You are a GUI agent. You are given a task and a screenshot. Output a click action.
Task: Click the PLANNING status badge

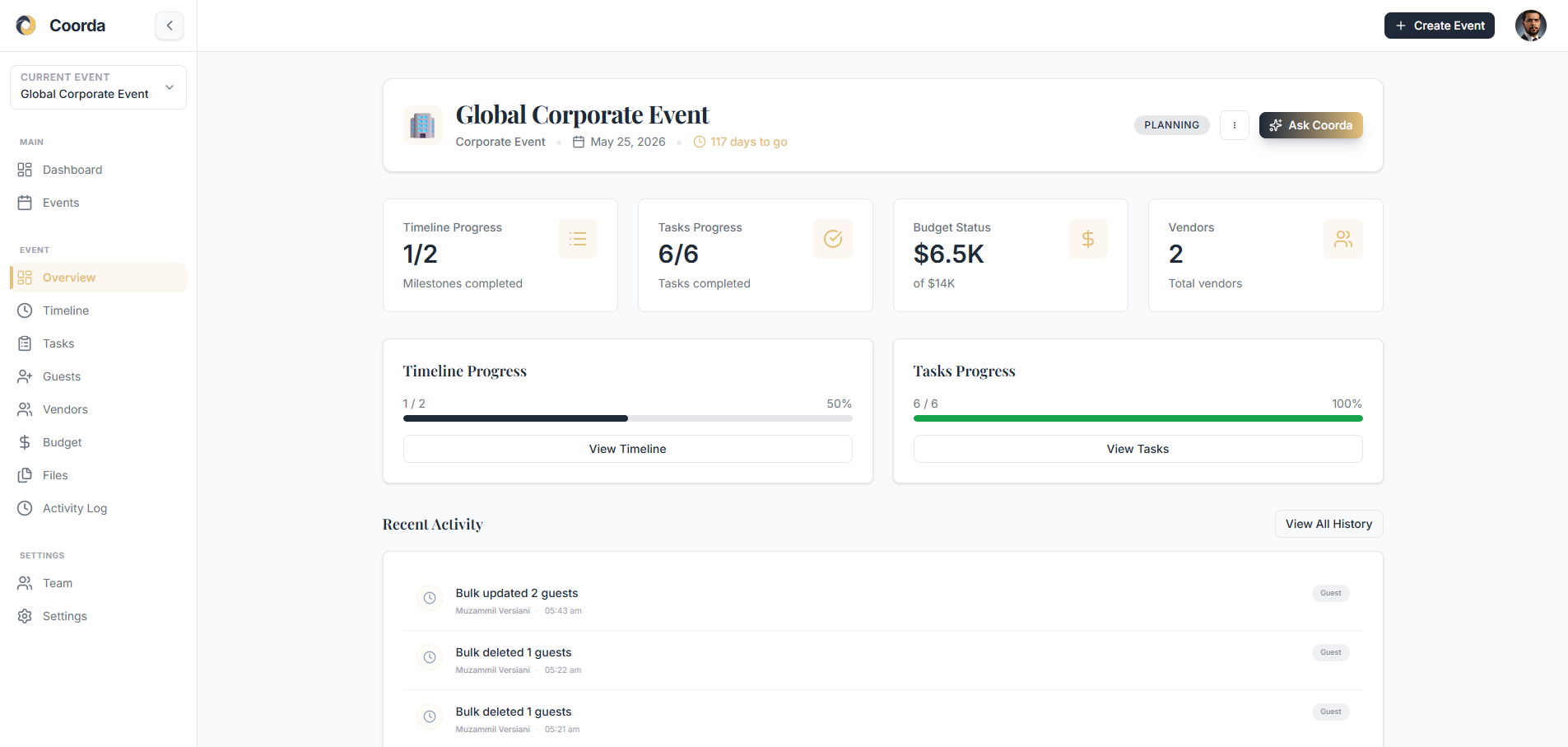click(1171, 125)
